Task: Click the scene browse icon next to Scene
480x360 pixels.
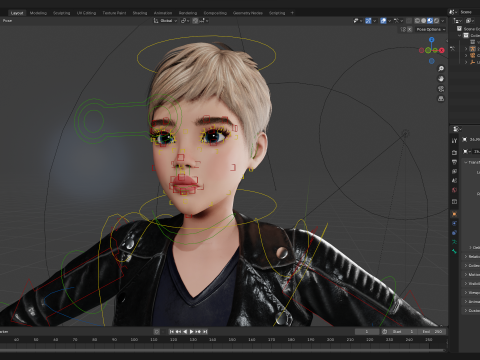Action: pos(452,12)
